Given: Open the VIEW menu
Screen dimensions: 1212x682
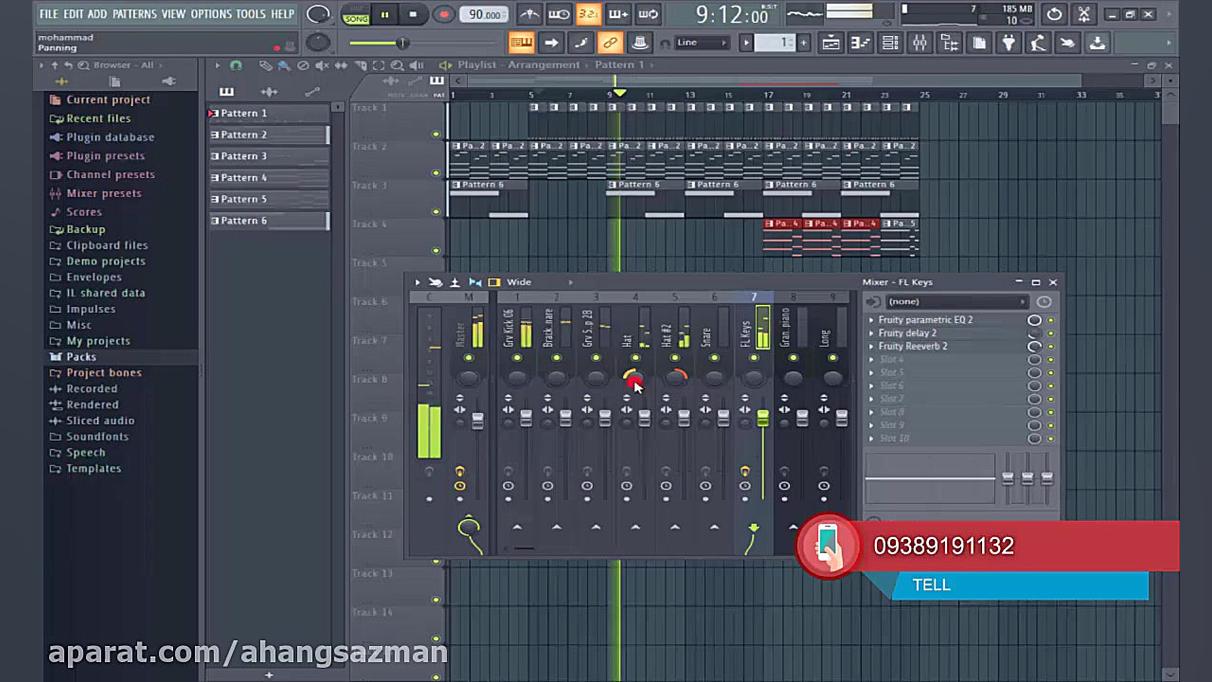Looking at the screenshot, I should (x=174, y=14).
